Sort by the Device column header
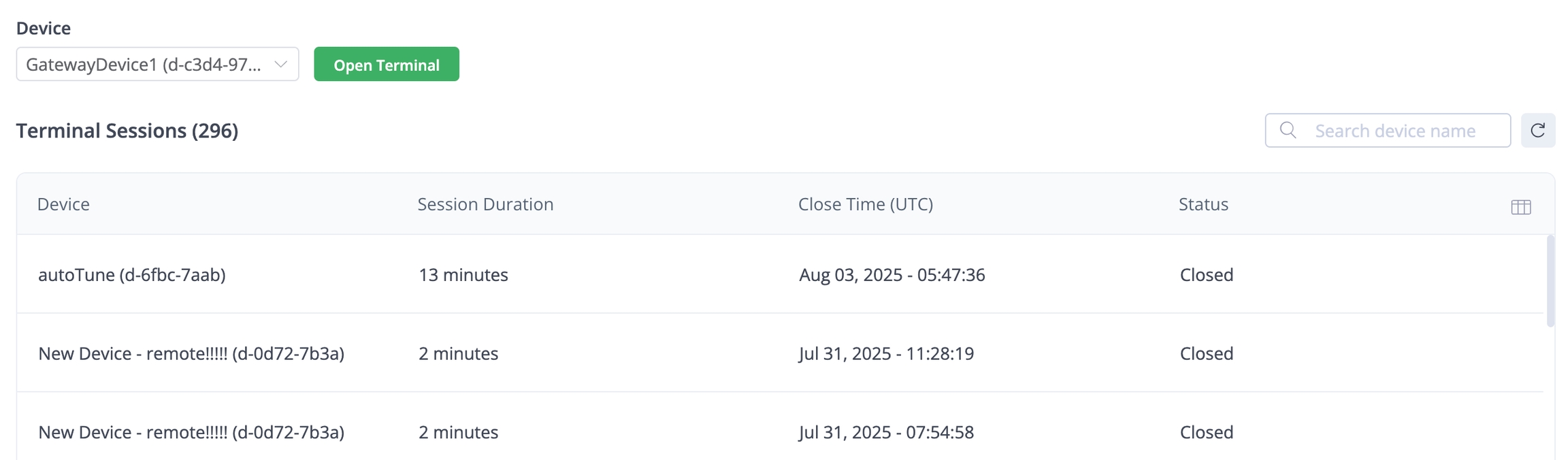This screenshot has height=460, width=1568. 63,204
